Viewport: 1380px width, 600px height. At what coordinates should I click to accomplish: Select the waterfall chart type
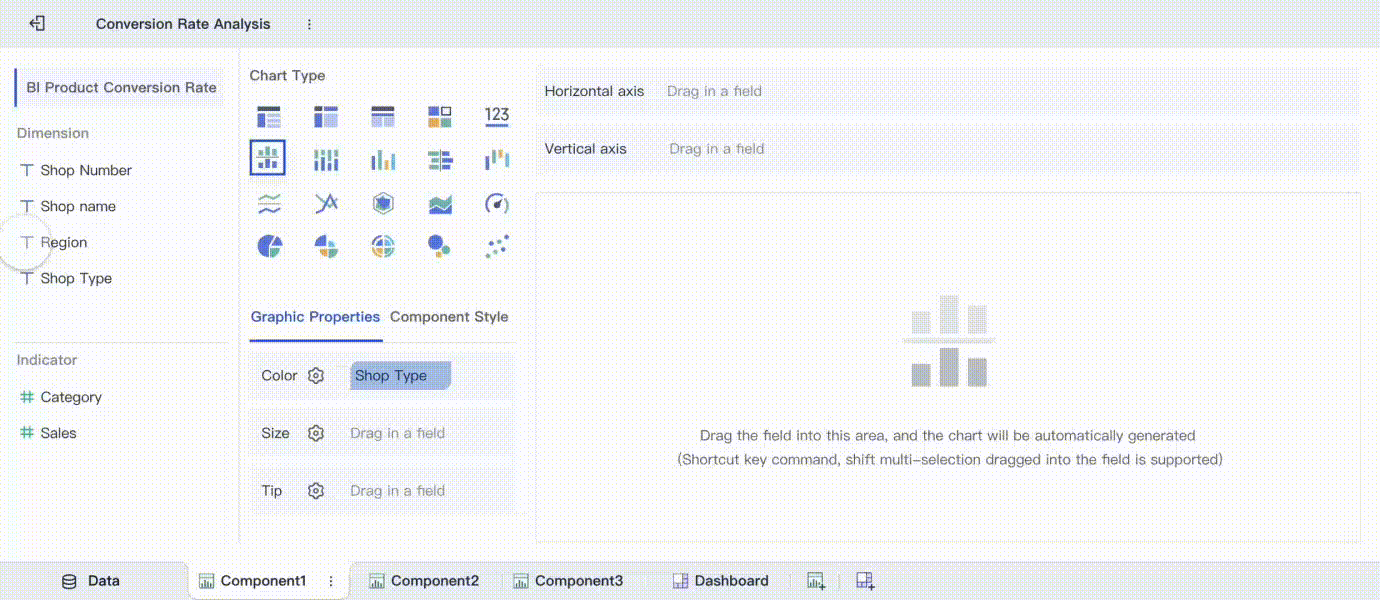497,160
